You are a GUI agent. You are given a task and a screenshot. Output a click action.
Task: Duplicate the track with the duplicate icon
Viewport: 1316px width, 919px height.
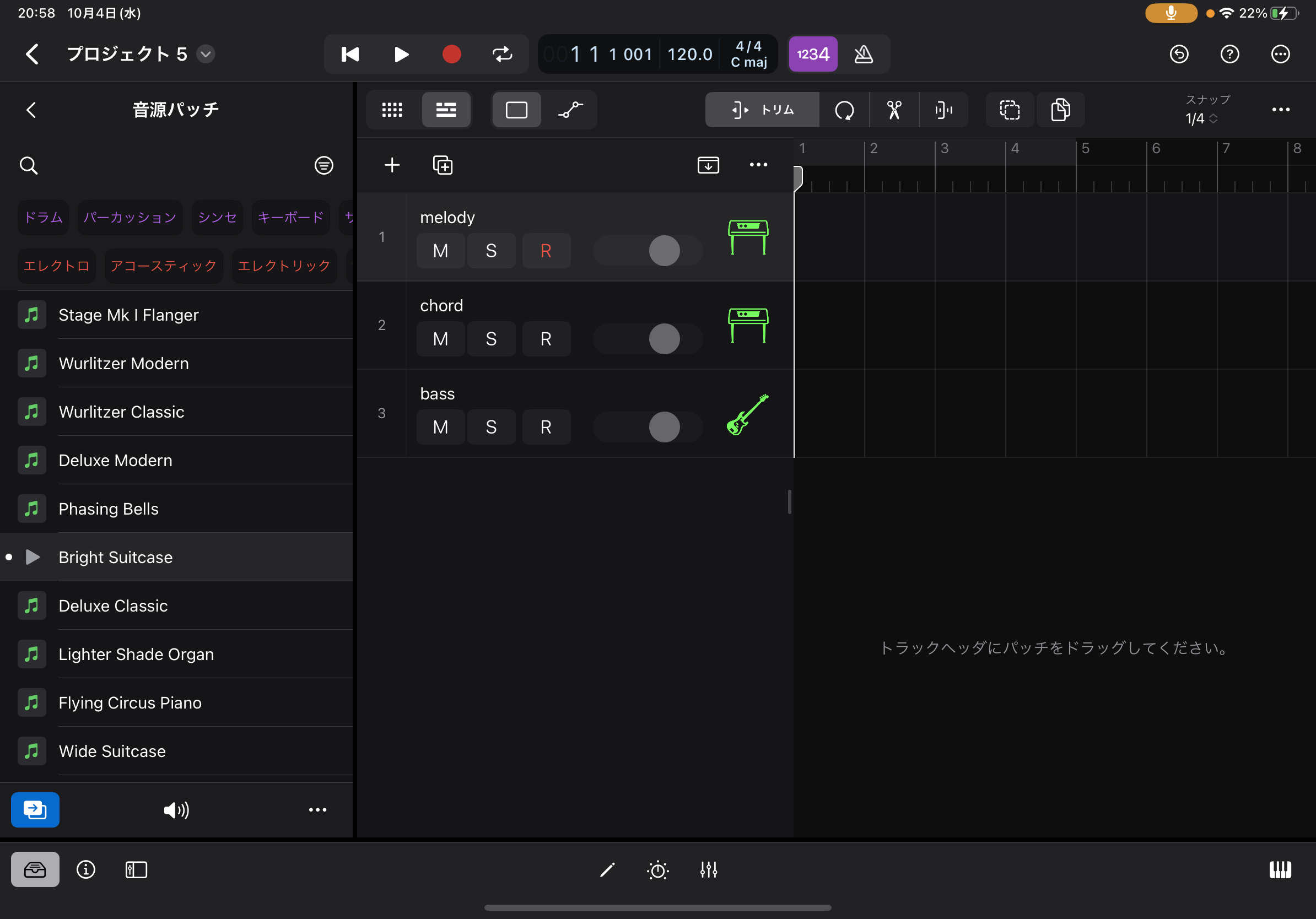[443, 166]
